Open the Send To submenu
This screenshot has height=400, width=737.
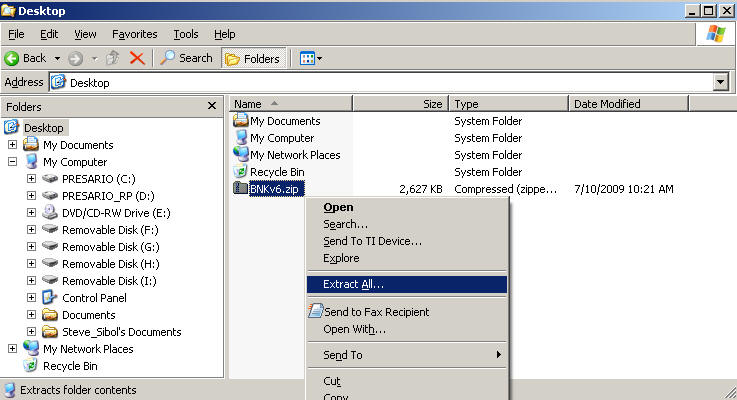point(407,355)
